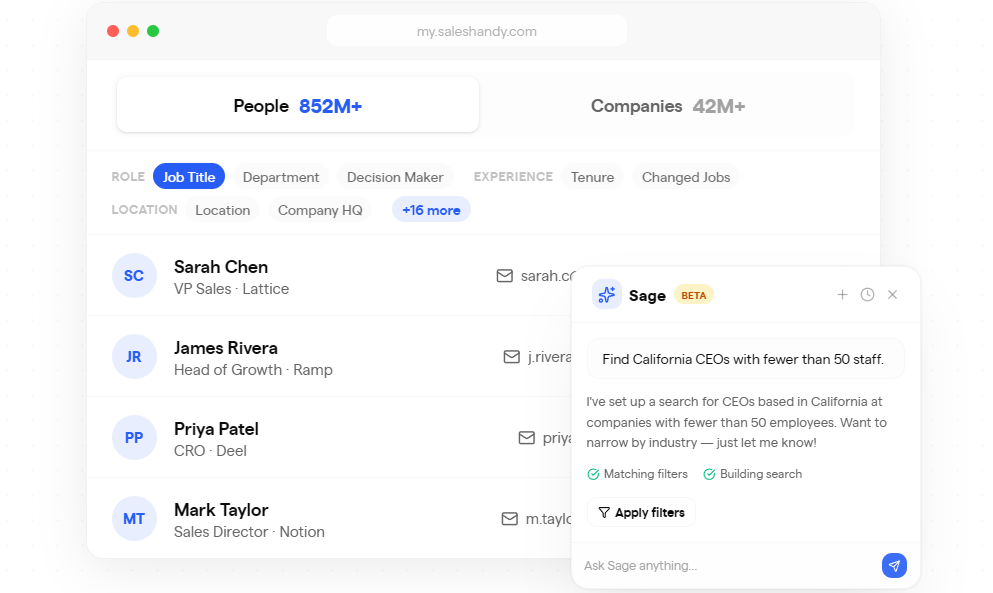
Task: Send message with paper plane button
Action: point(894,565)
